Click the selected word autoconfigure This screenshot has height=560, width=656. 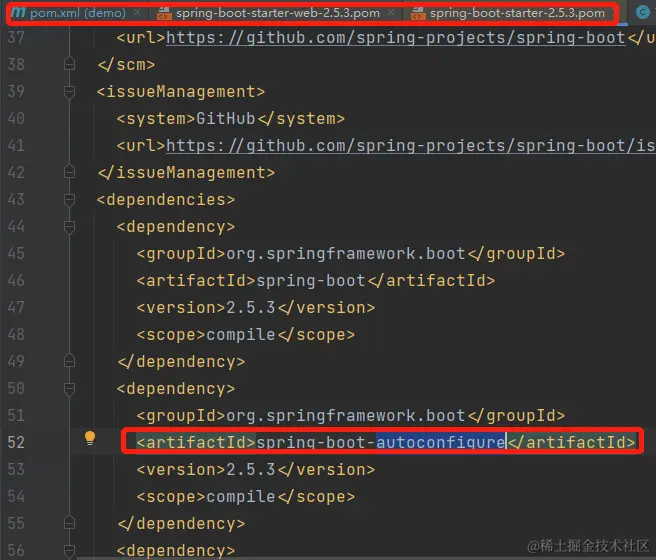coord(441,442)
